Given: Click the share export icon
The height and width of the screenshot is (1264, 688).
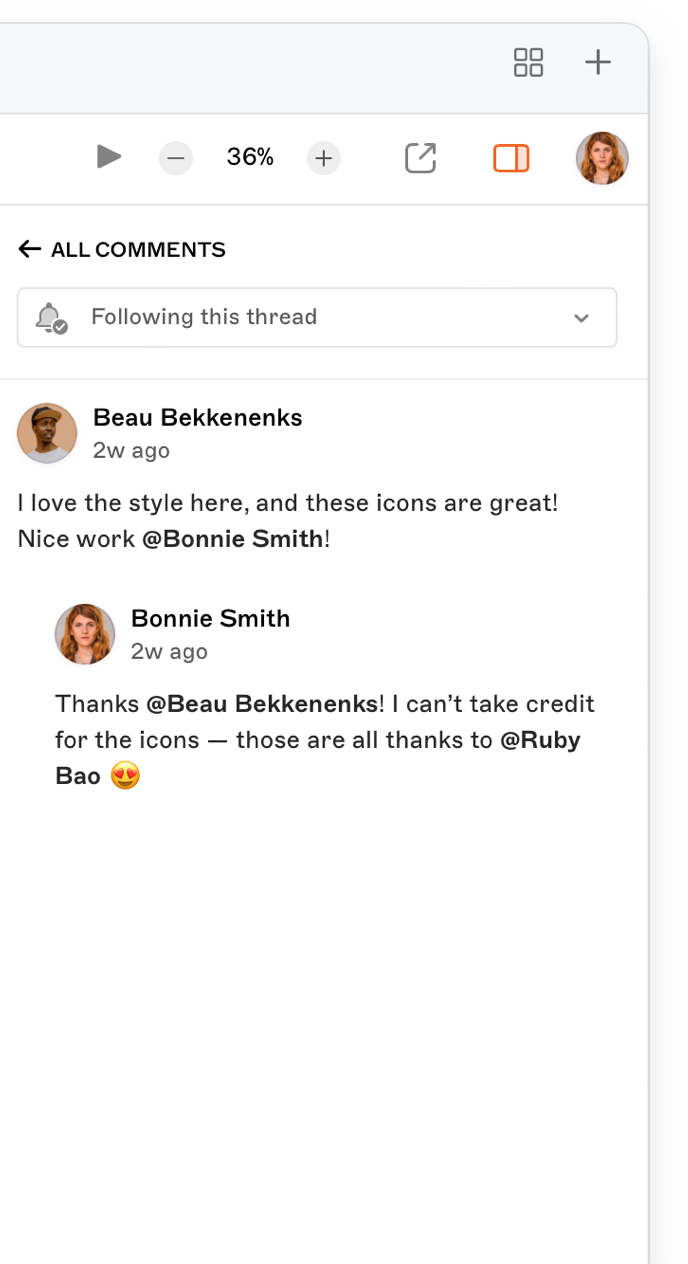Looking at the screenshot, I should point(420,158).
